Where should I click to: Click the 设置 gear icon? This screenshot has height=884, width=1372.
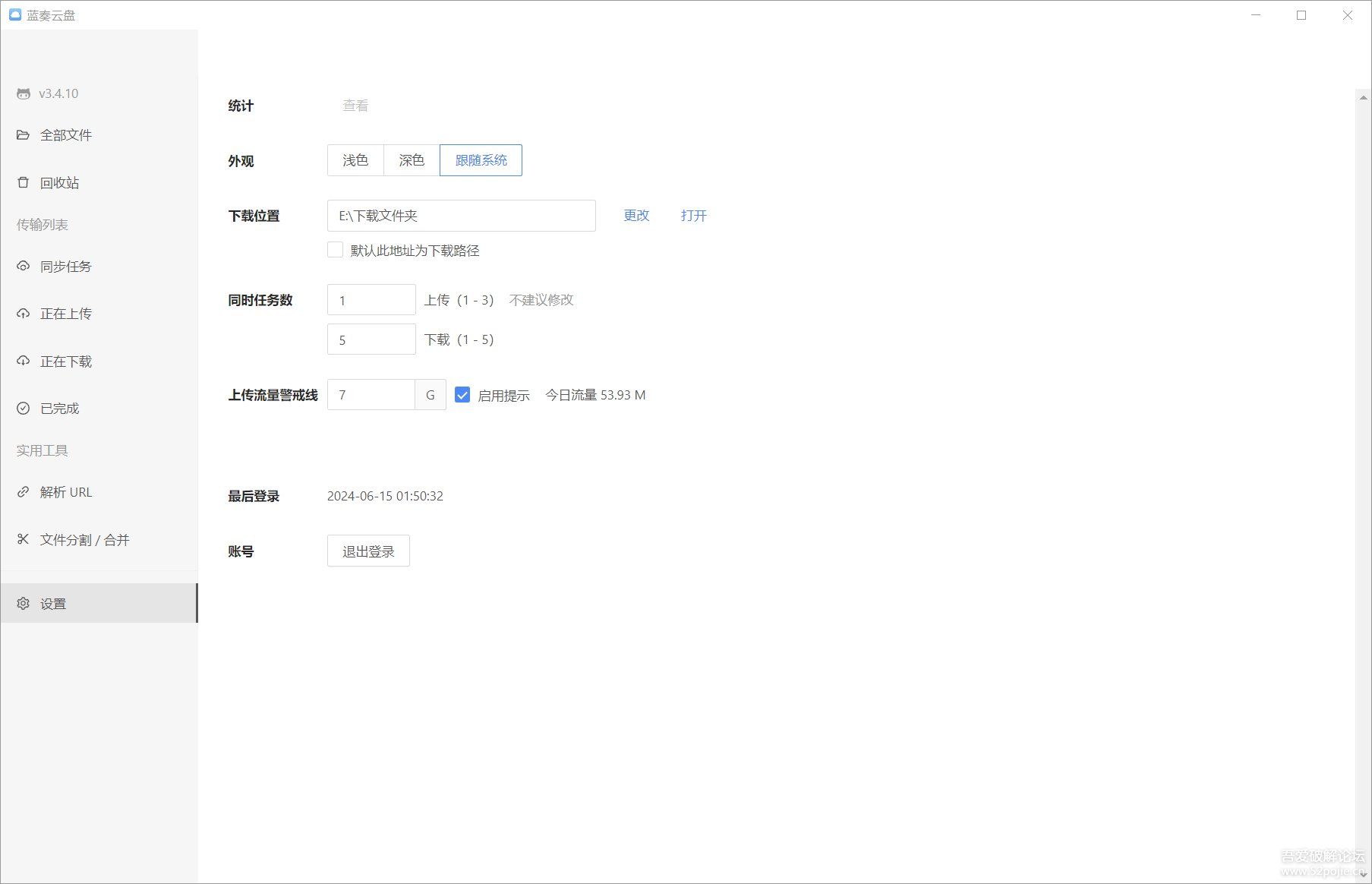point(24,604)
